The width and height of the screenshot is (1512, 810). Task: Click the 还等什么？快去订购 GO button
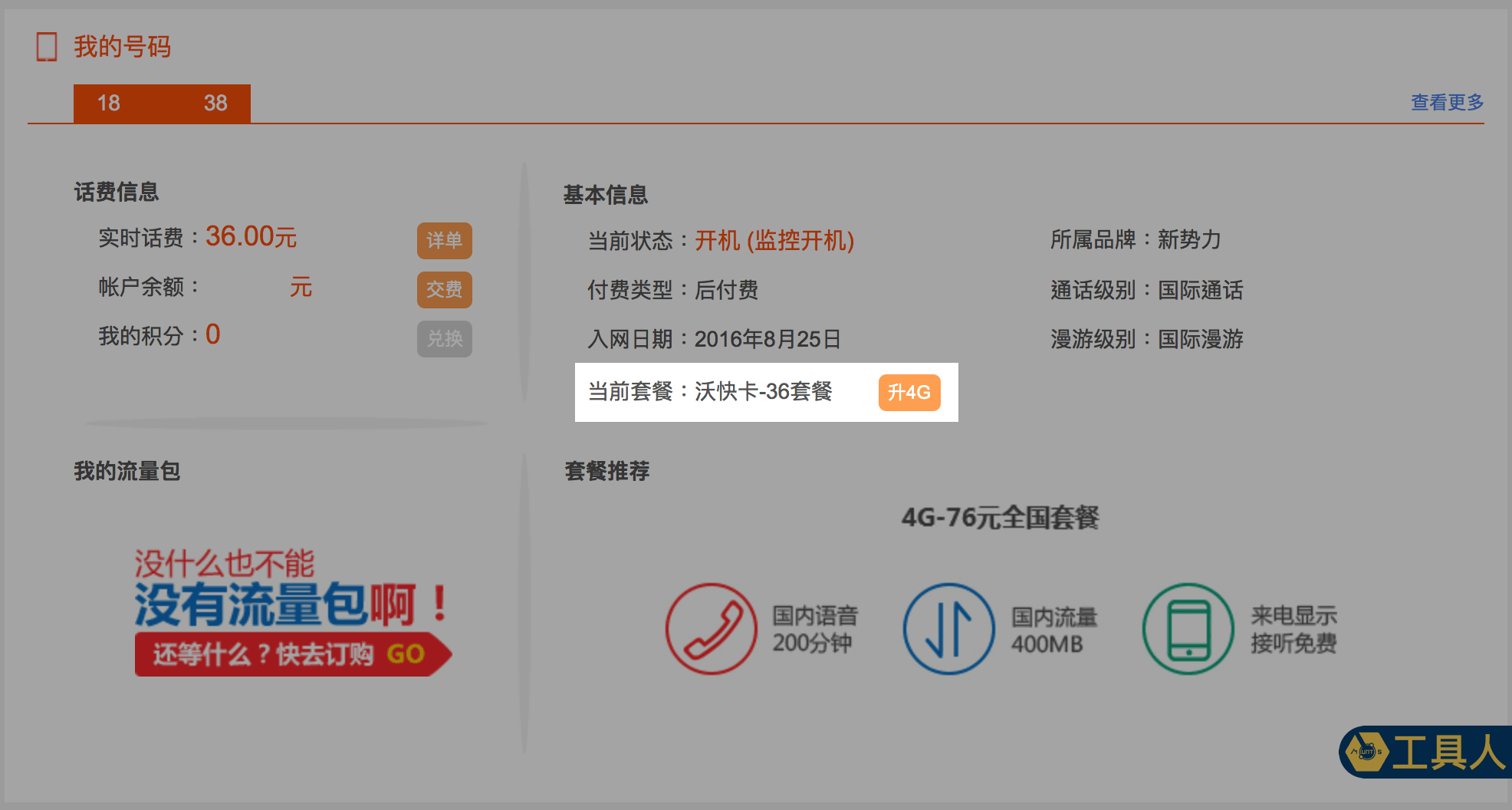pyautogui.click(x=293, y=654)
